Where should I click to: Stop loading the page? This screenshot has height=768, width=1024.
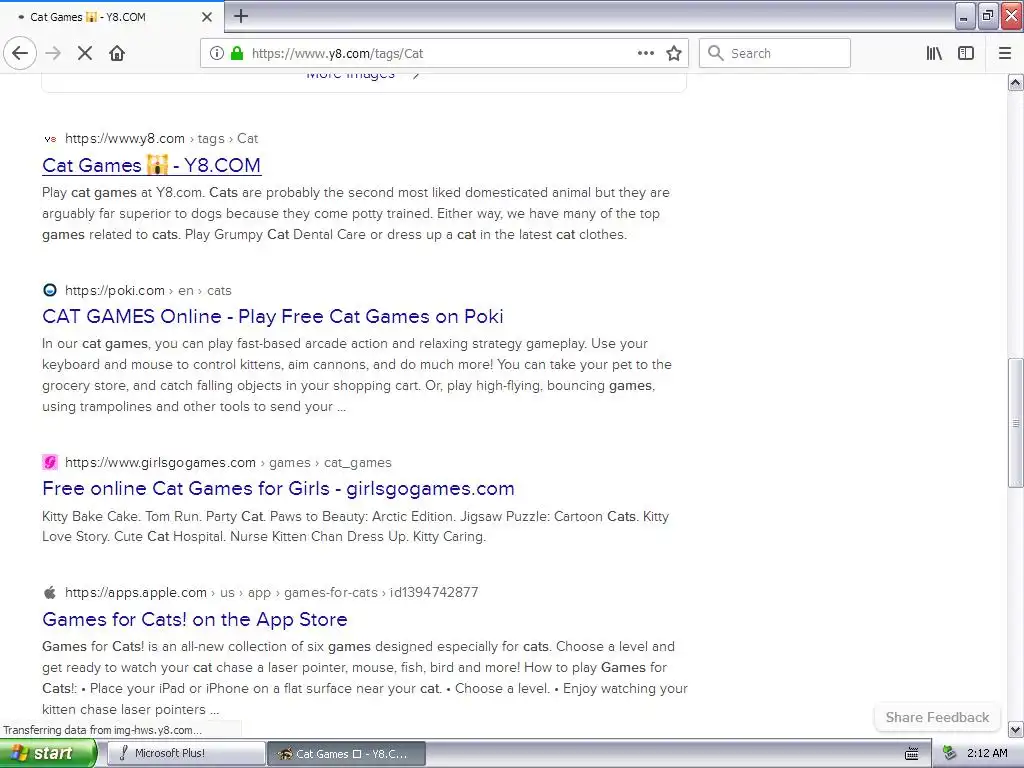[x=85, y=53]
